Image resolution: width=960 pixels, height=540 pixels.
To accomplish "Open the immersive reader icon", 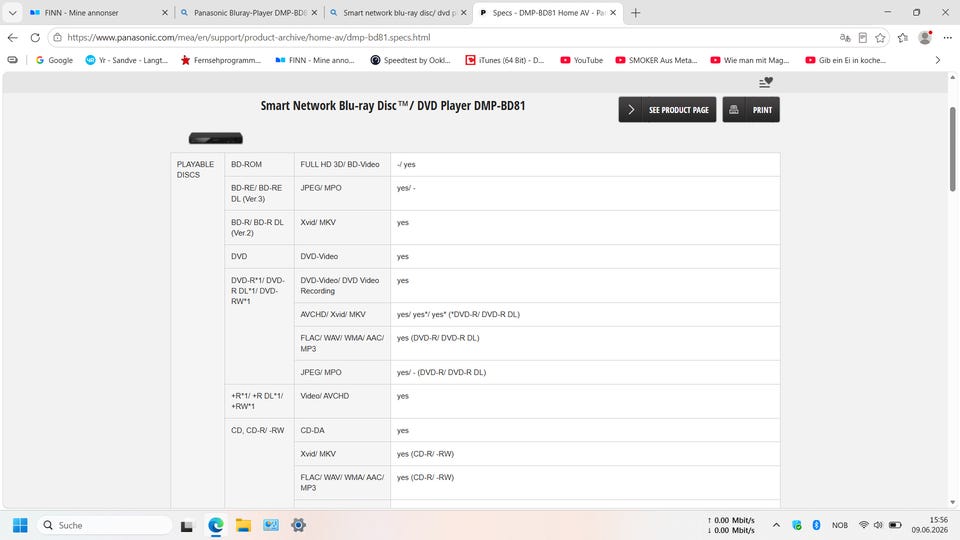I will click(x=863, y=37).
